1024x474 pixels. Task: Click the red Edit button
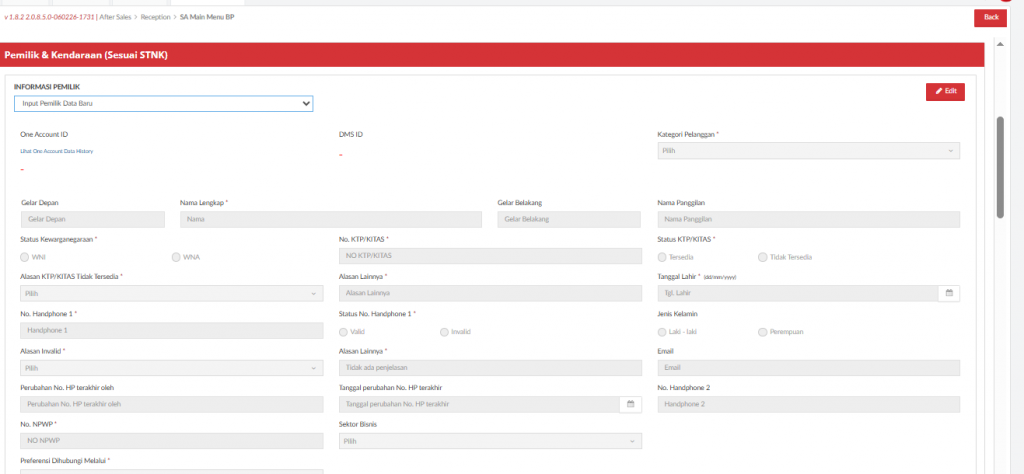point(945,91)
